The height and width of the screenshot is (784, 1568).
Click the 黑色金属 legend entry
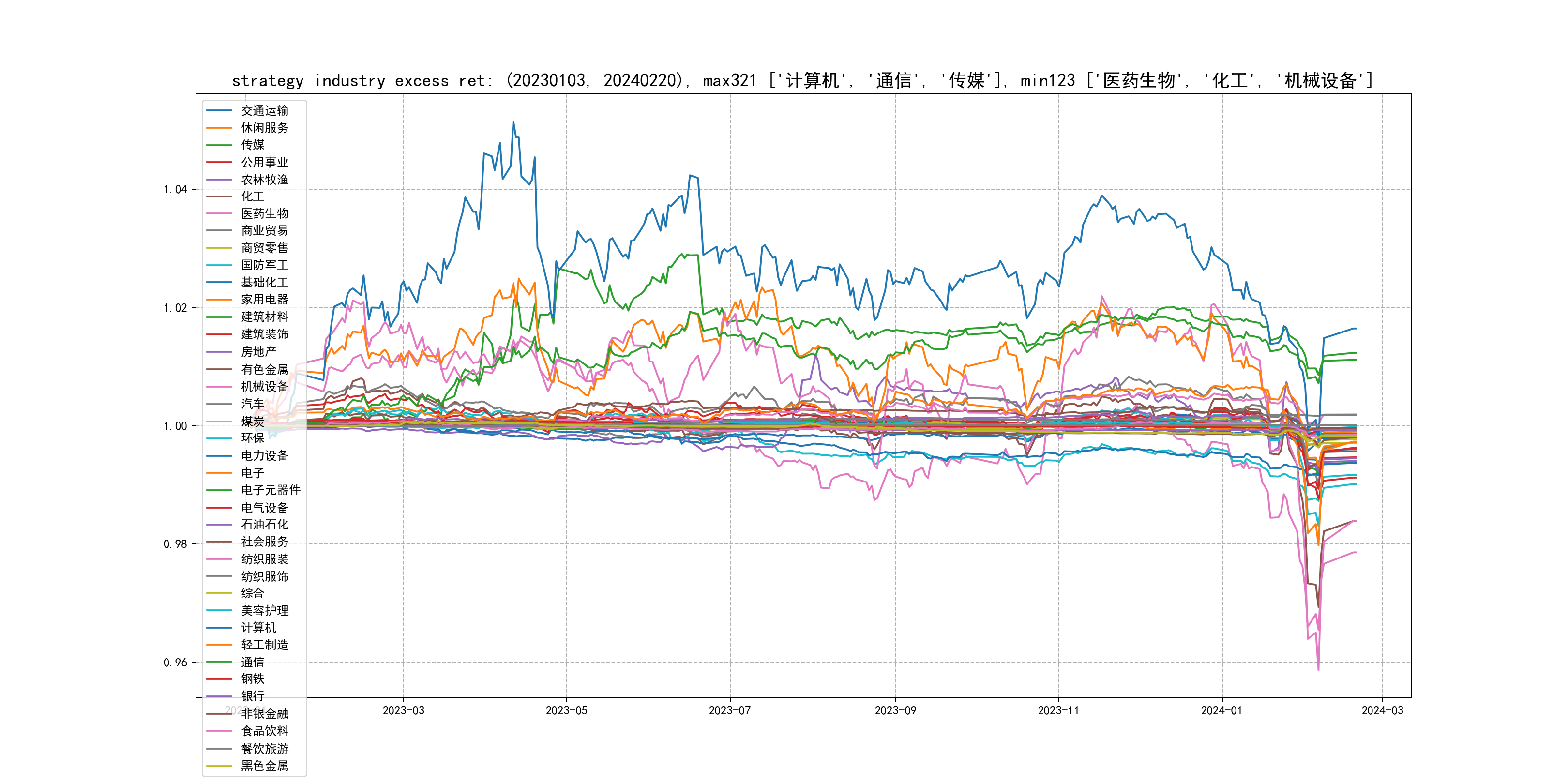point(264,766)
